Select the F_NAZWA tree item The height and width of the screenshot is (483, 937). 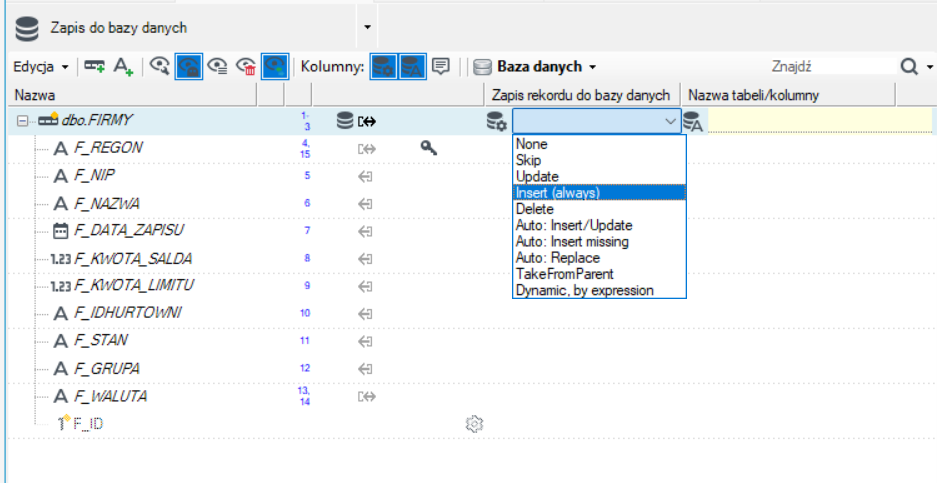point(106,203)
